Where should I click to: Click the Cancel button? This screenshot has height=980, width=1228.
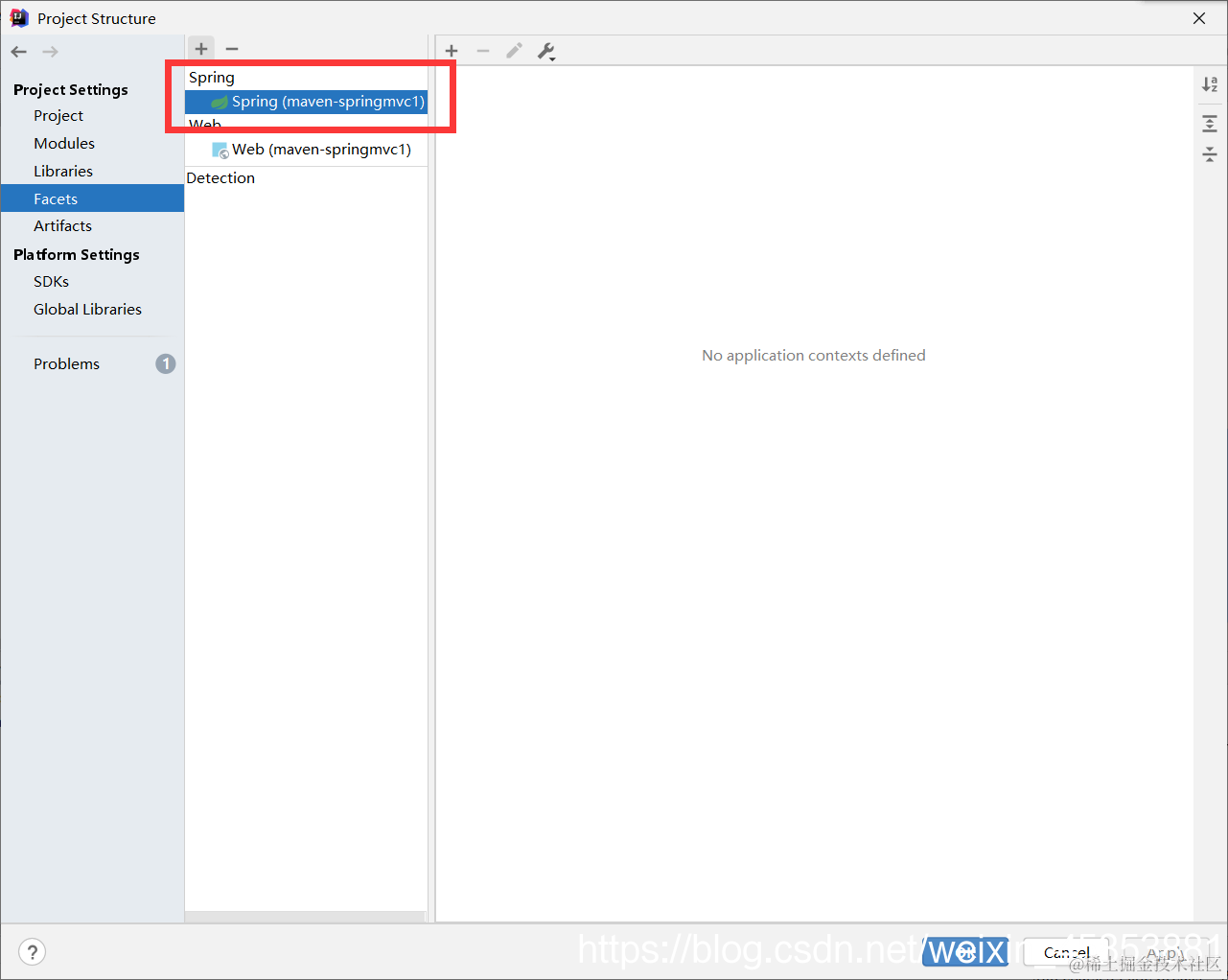(x=1067, y=952)
